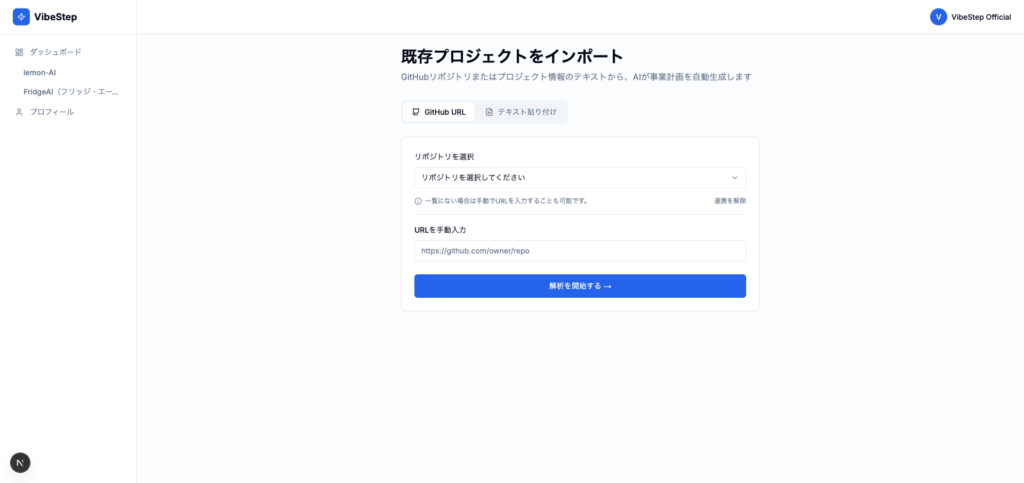Switch to the GitHub URL tab

click(x=439, y=112)
